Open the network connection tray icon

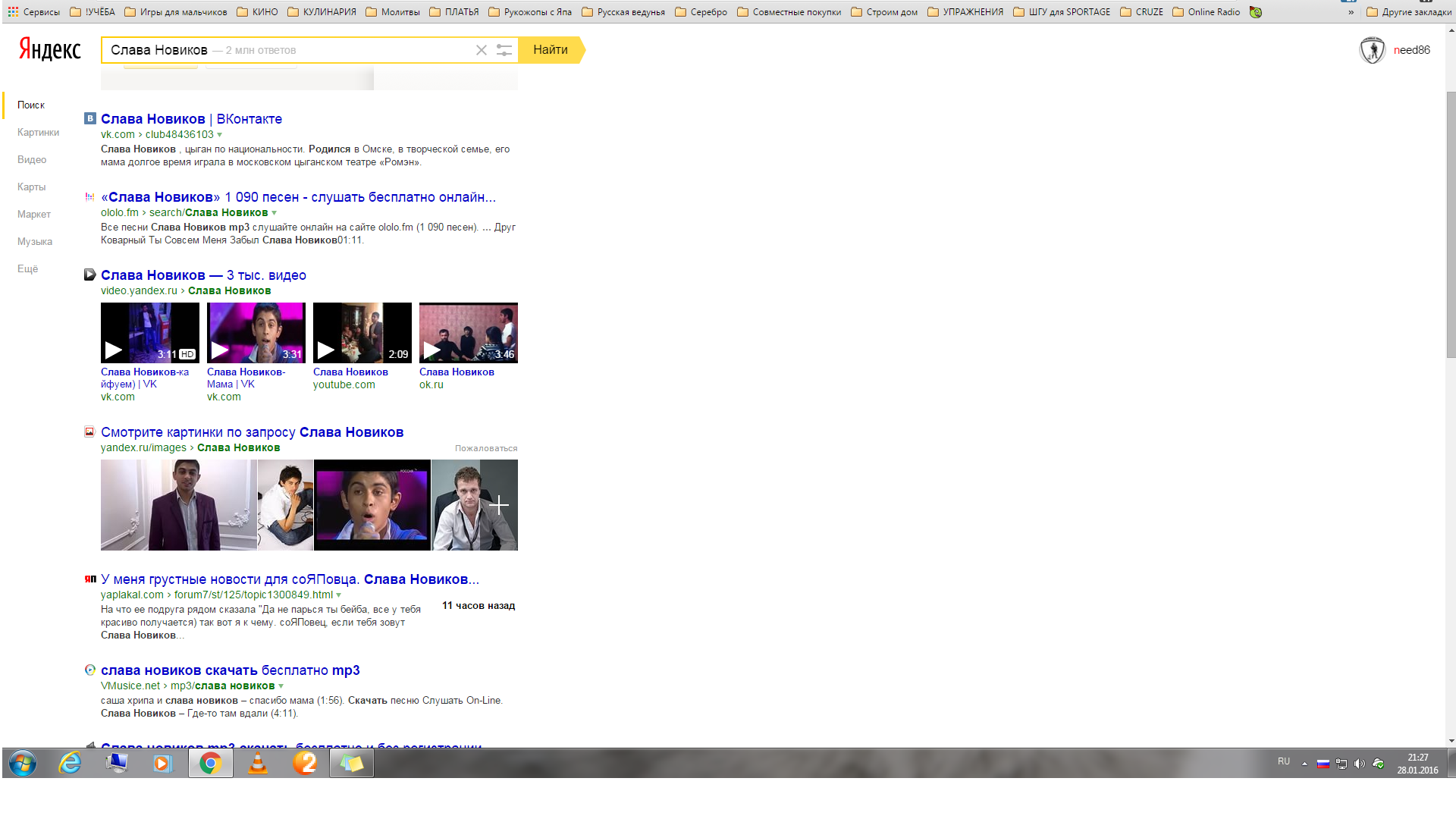pyautogui.click(x=1341, y=764)
